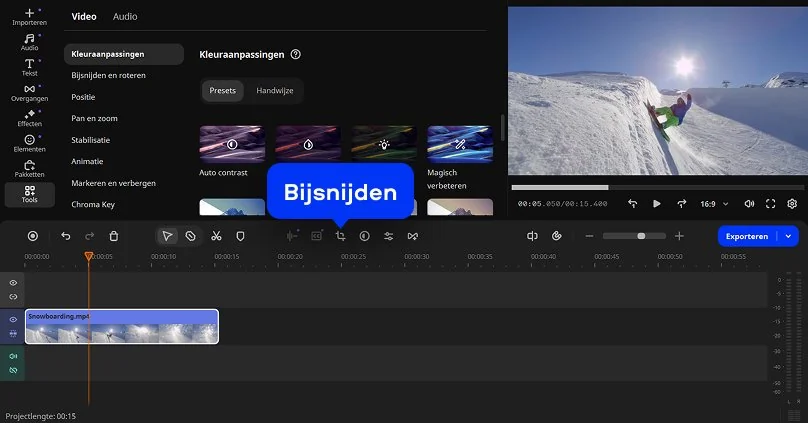This screenshot has height=423, width=808.
Task: Open the Pakketten store panel
Action: [x=29, y=168]
